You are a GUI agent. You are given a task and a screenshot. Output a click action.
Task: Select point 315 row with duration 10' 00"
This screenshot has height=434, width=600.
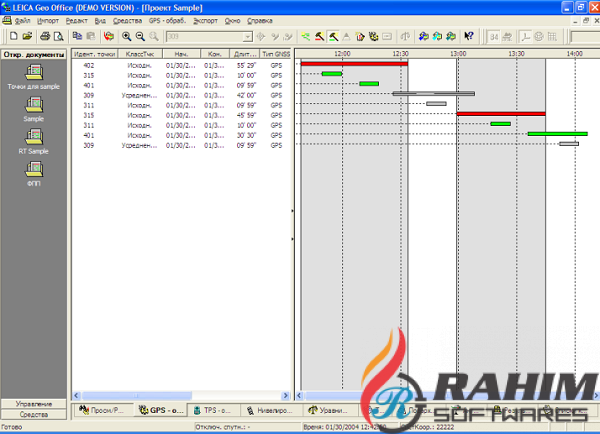click(x=181, y=75)
